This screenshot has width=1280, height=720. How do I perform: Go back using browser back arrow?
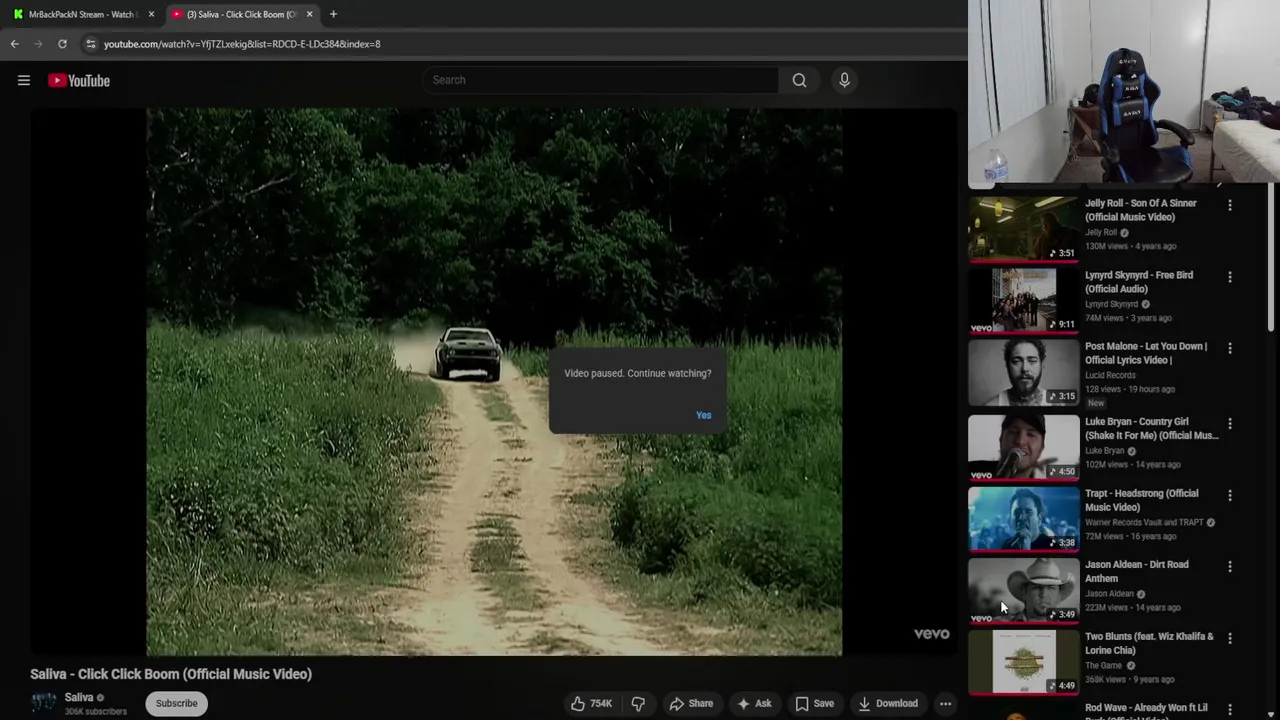click(x=14, y=44)
